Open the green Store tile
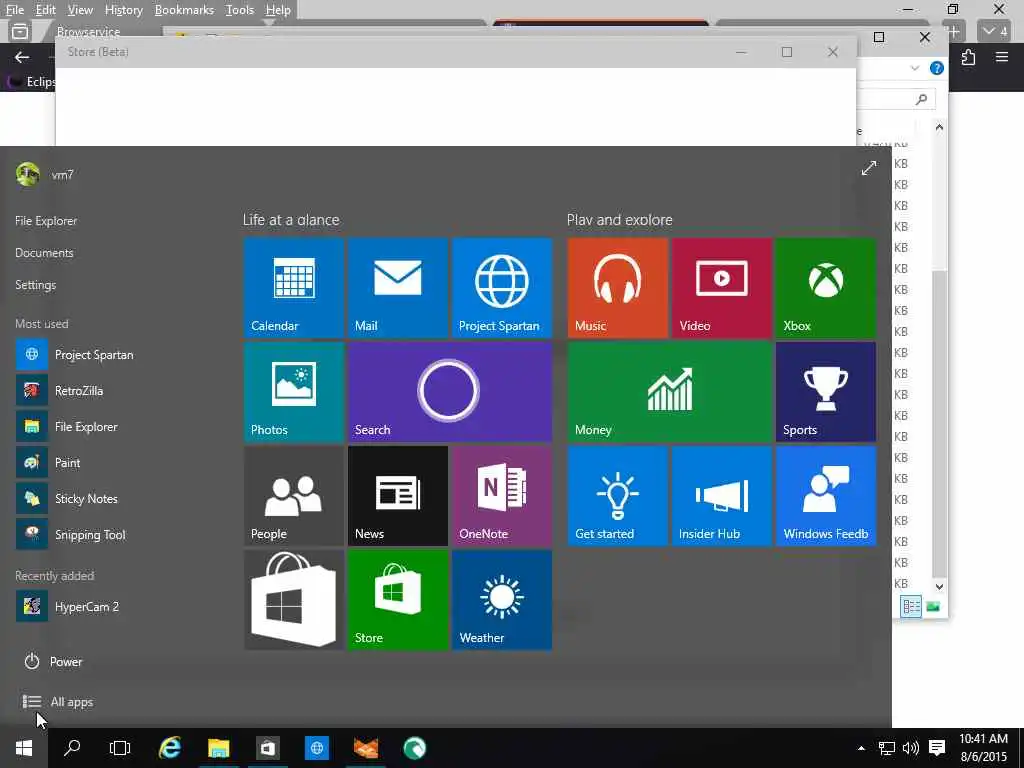Viewport: 1024px width, 768px height. 398,600
